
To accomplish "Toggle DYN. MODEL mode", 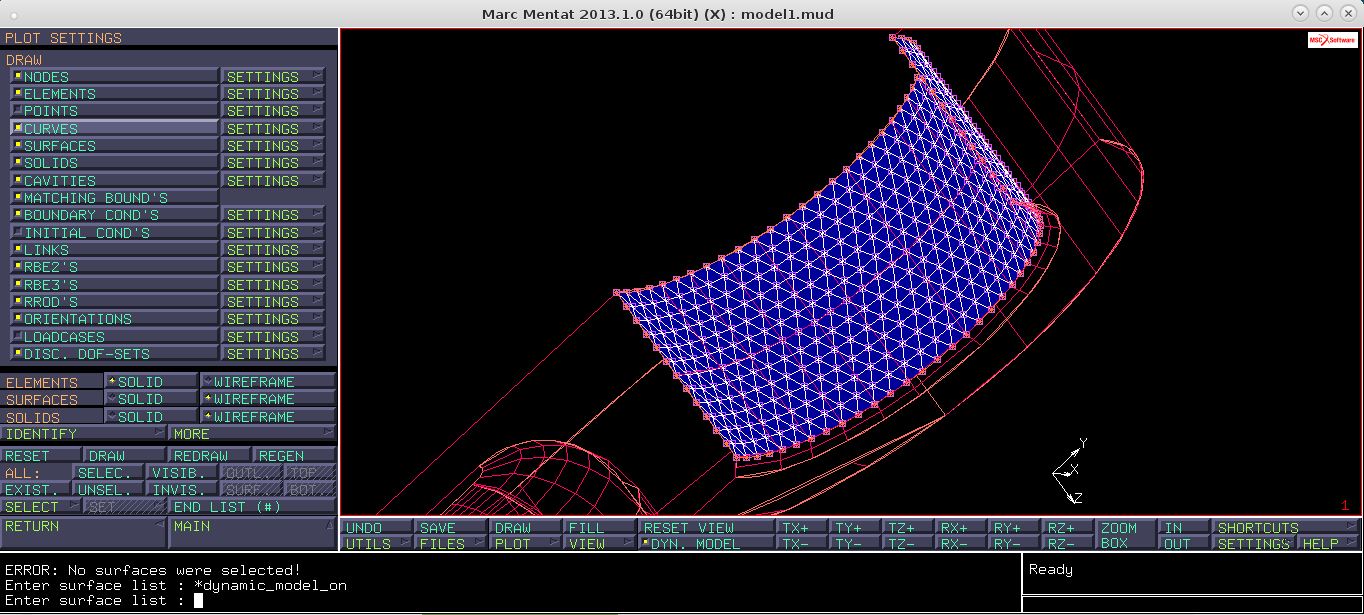I will click(x=706, y=544).
